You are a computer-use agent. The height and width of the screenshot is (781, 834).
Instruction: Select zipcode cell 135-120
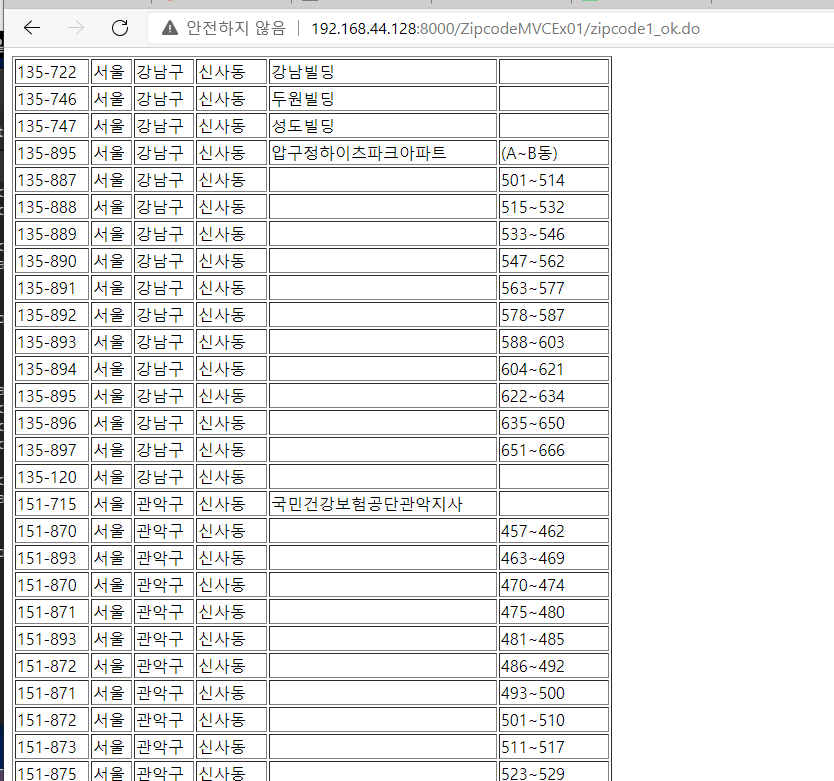[52, 477]
